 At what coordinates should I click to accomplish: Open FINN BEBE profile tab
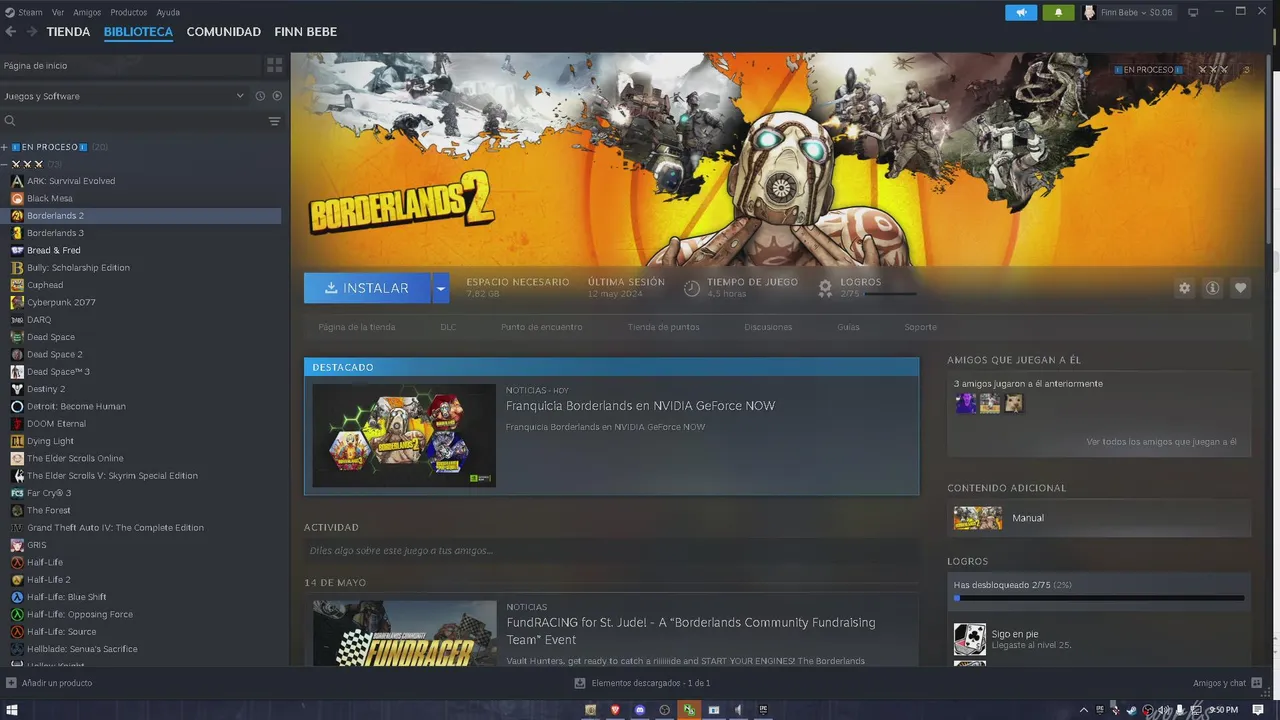click(306, 32)
